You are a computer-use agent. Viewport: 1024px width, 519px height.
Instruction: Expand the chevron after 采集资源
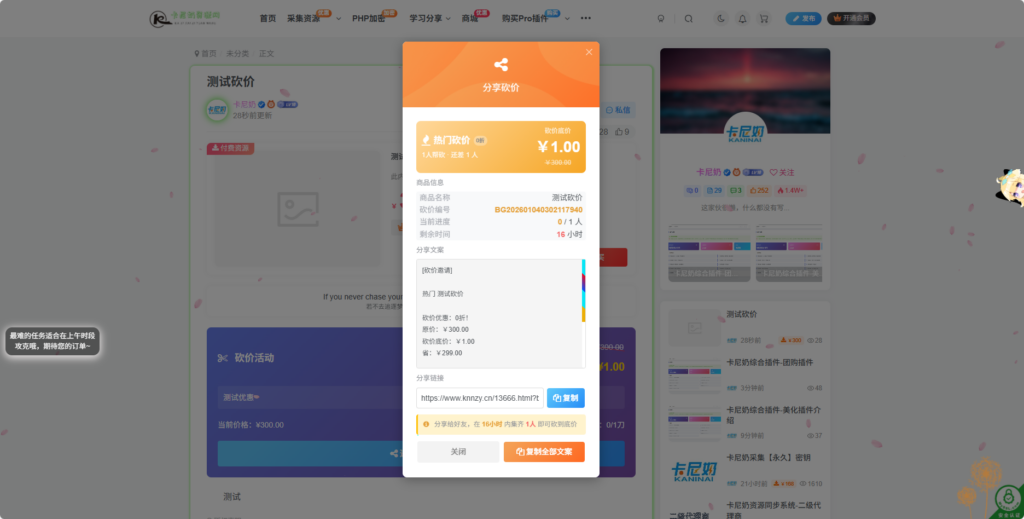(338, 19)
